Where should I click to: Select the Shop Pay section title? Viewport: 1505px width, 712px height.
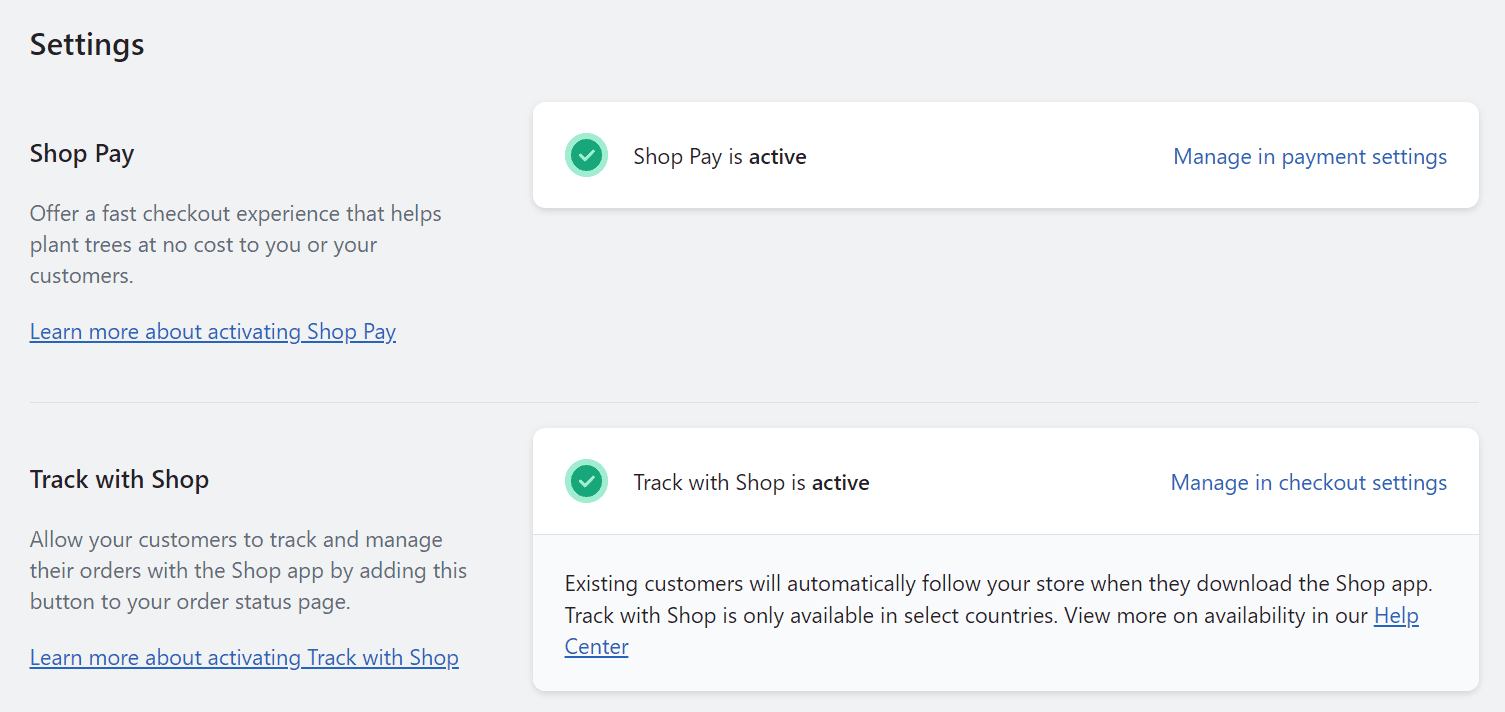coord(82,153)
